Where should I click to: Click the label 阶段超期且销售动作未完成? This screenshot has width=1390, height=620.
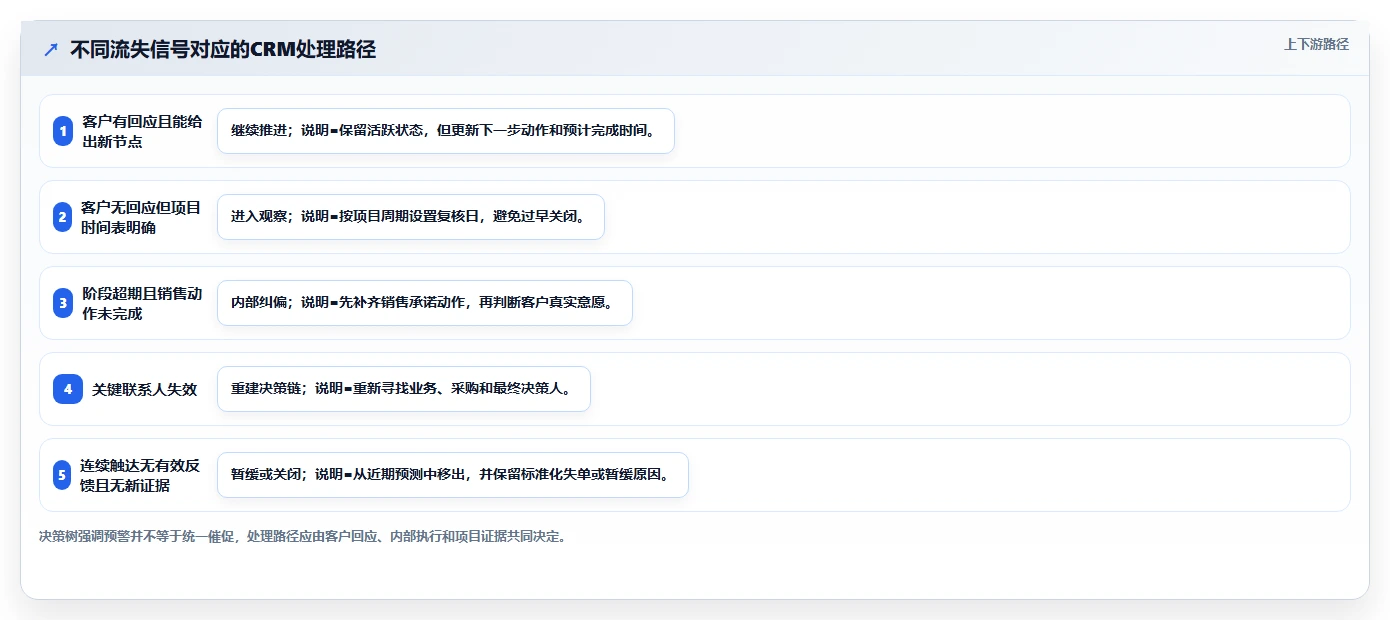[142, 303]
